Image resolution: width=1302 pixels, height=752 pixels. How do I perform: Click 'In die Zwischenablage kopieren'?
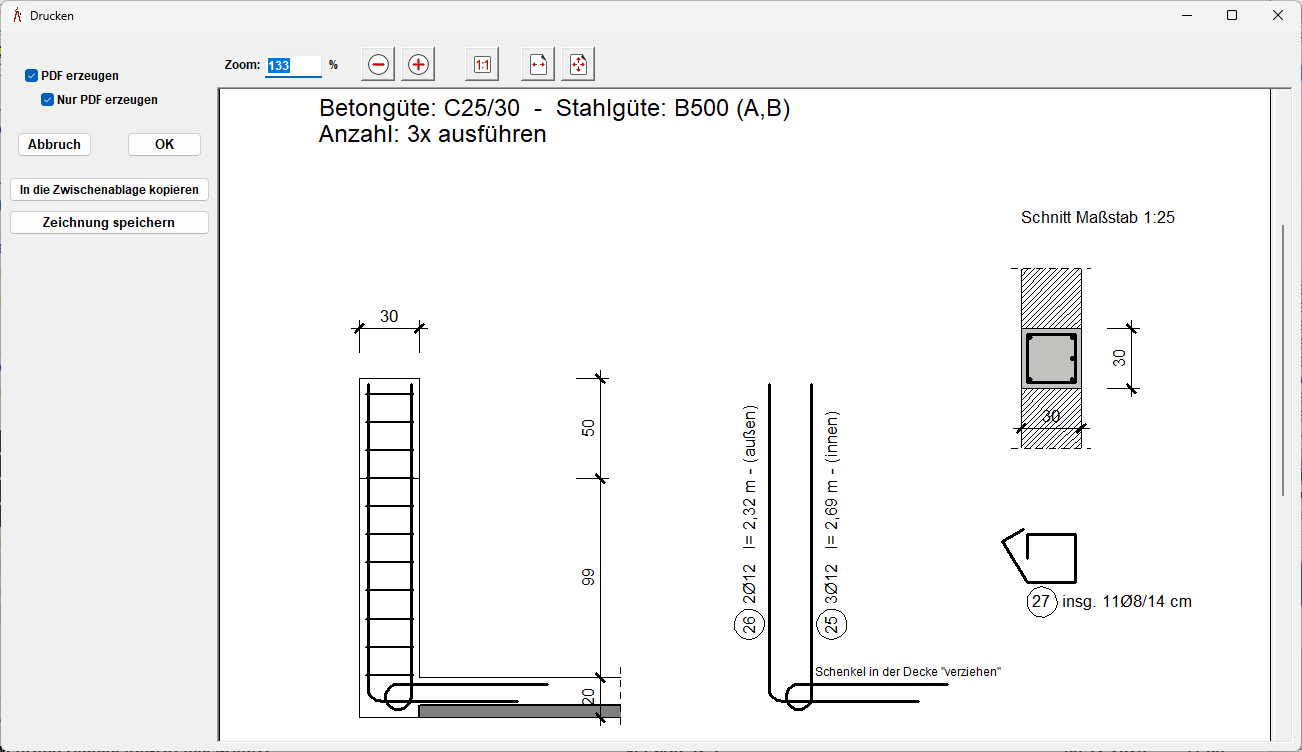[x=109, y=190]
